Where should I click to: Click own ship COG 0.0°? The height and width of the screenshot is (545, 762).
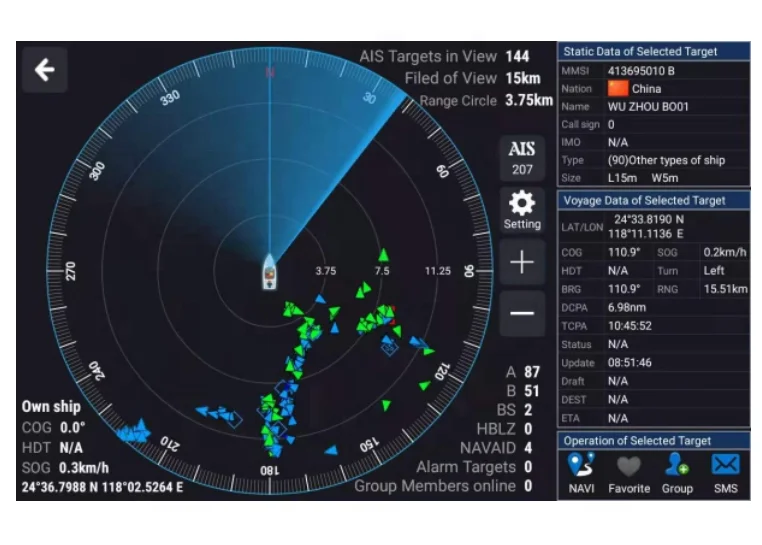pyautogui.click(x=72, y=427)
